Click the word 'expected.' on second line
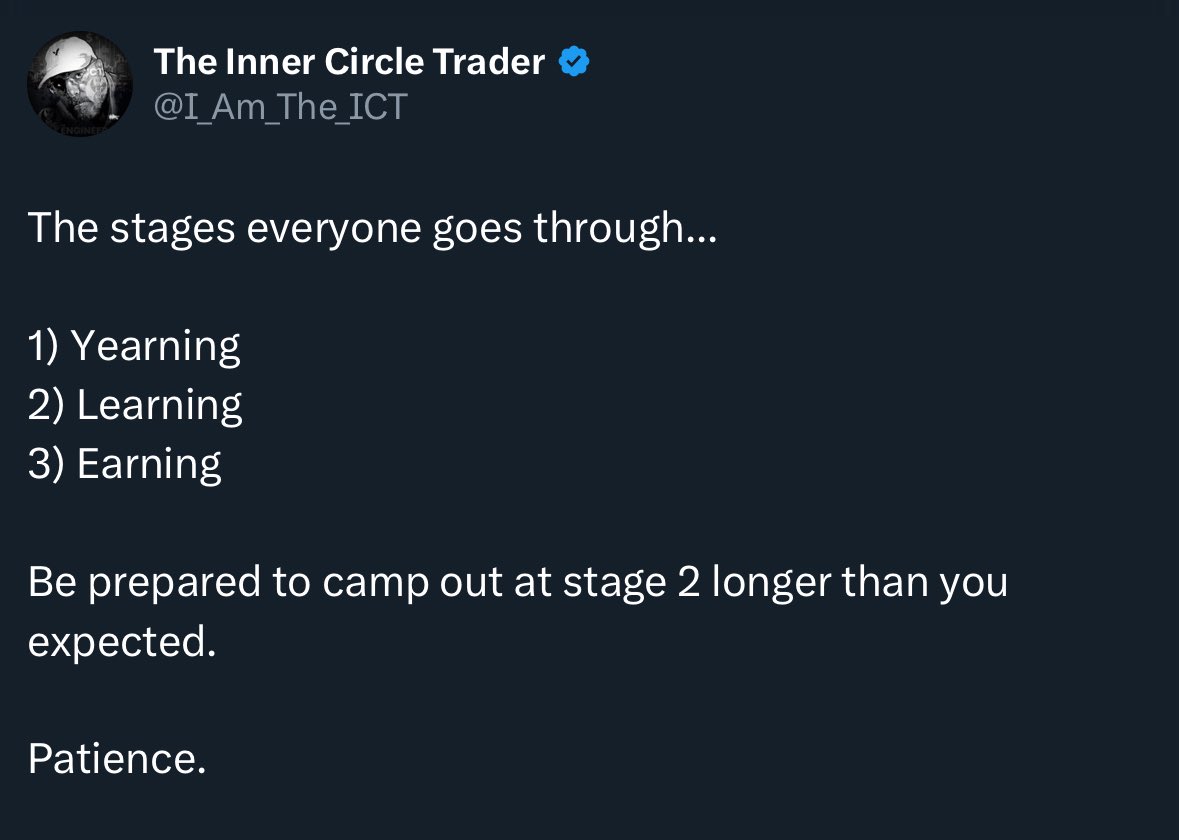The height and width of the screenshot is (840, 1179). pos(122,642)
